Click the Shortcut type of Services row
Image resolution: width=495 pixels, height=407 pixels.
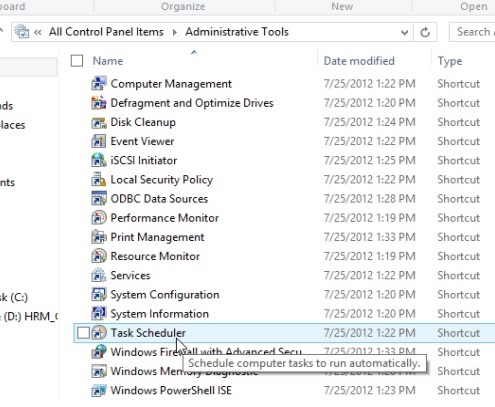(459, 276)
